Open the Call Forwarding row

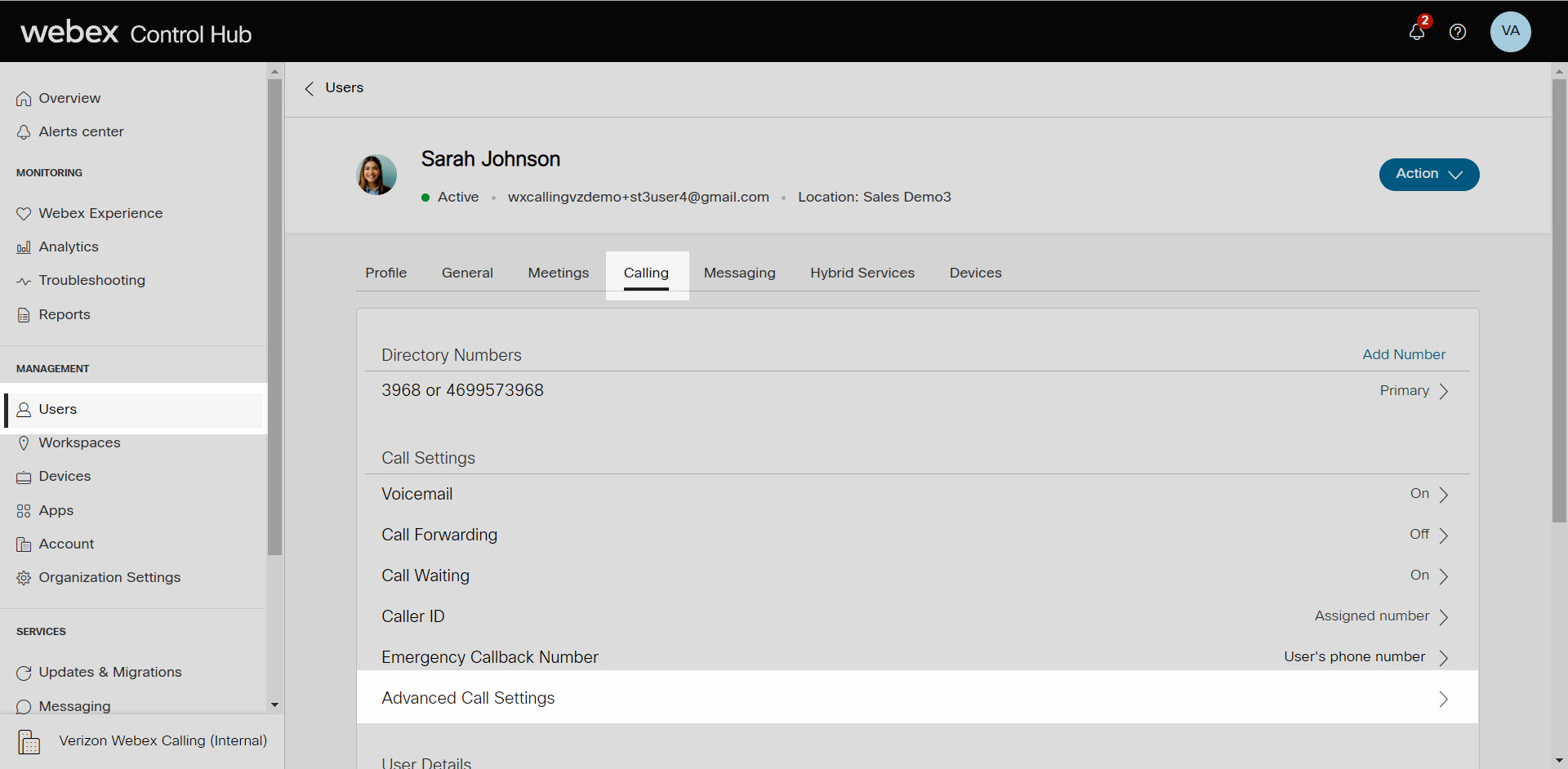click(x=917, y=535)
